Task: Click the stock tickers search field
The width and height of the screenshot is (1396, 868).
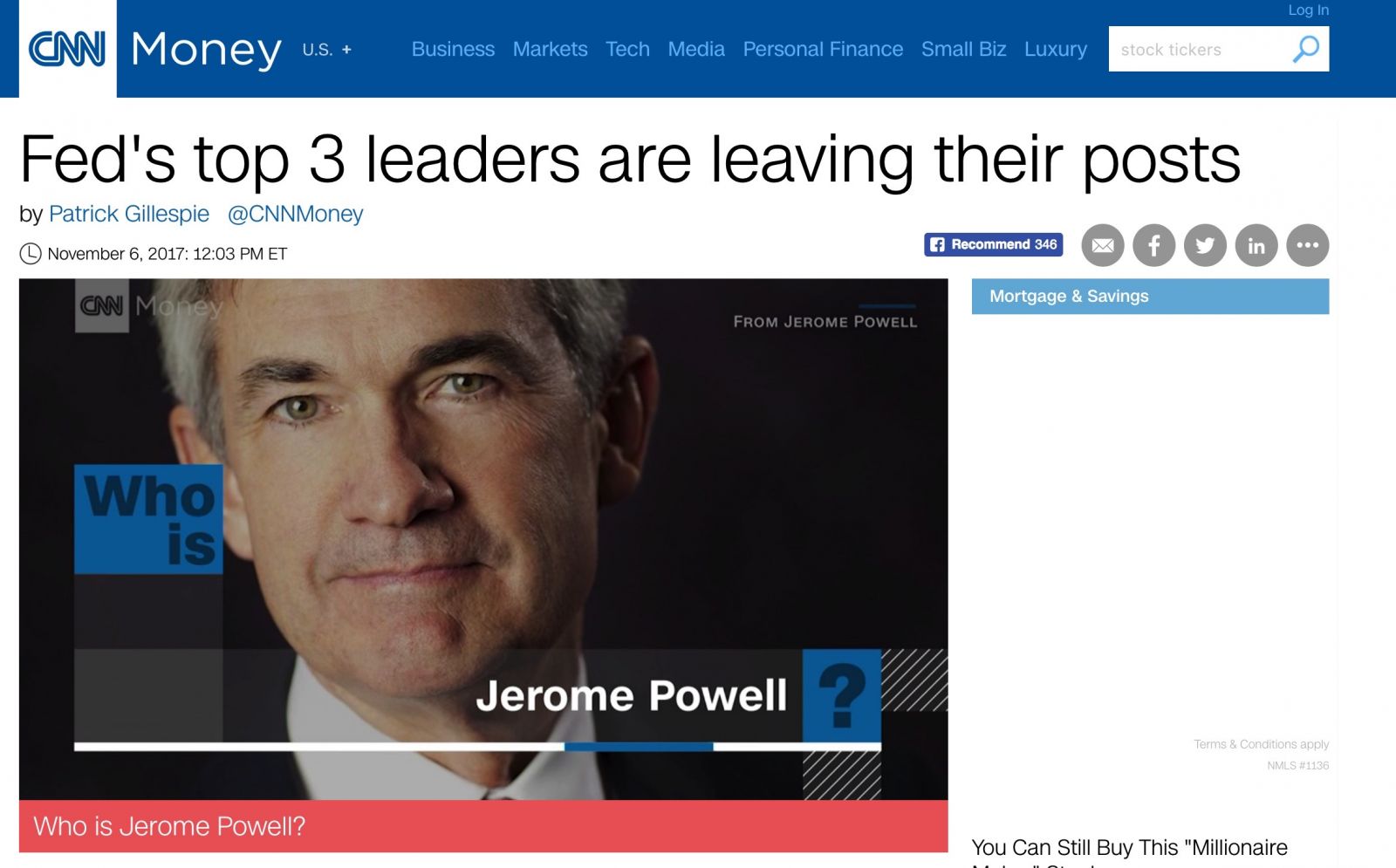Action: (1200, 49)
